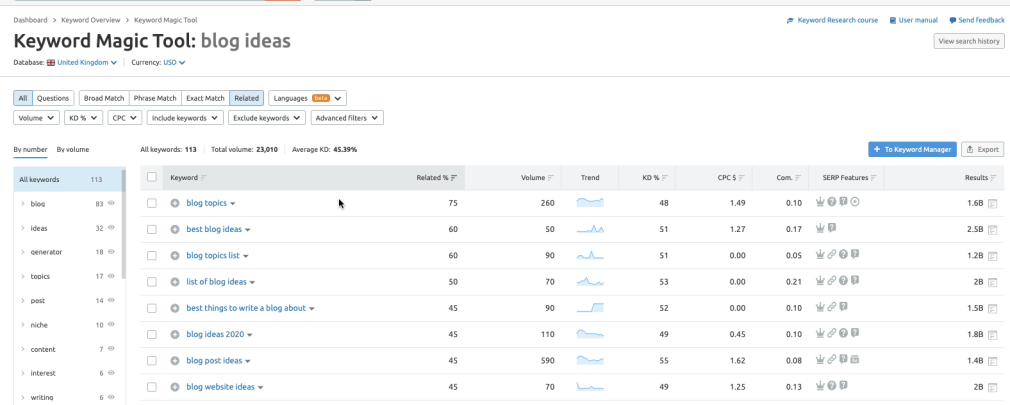
Task: Open the Exclude keywords dropdown
Action: pos(267,118)
